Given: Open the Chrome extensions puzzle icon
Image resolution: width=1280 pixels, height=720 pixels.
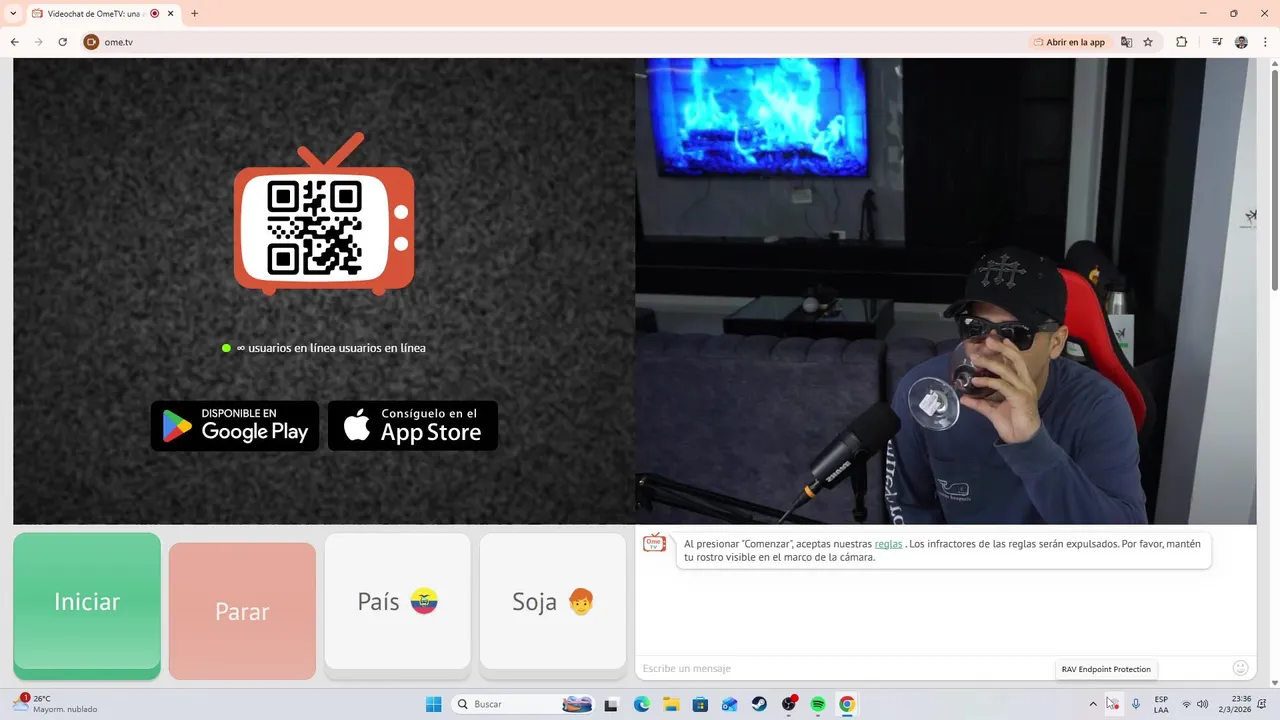Looking at the screenshot, I should [1181, 42].
